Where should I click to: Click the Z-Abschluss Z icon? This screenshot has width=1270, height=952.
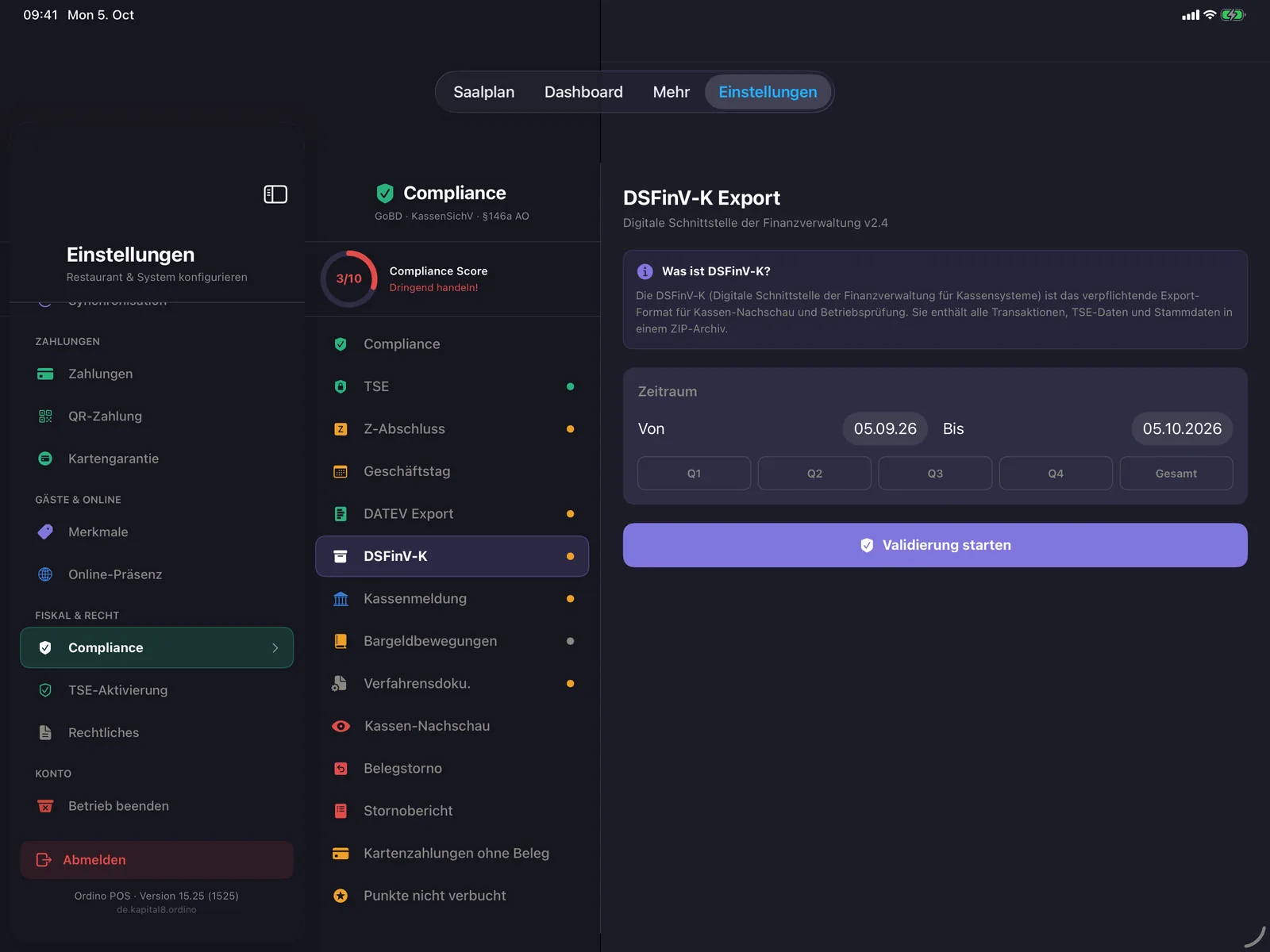(341, 429)
